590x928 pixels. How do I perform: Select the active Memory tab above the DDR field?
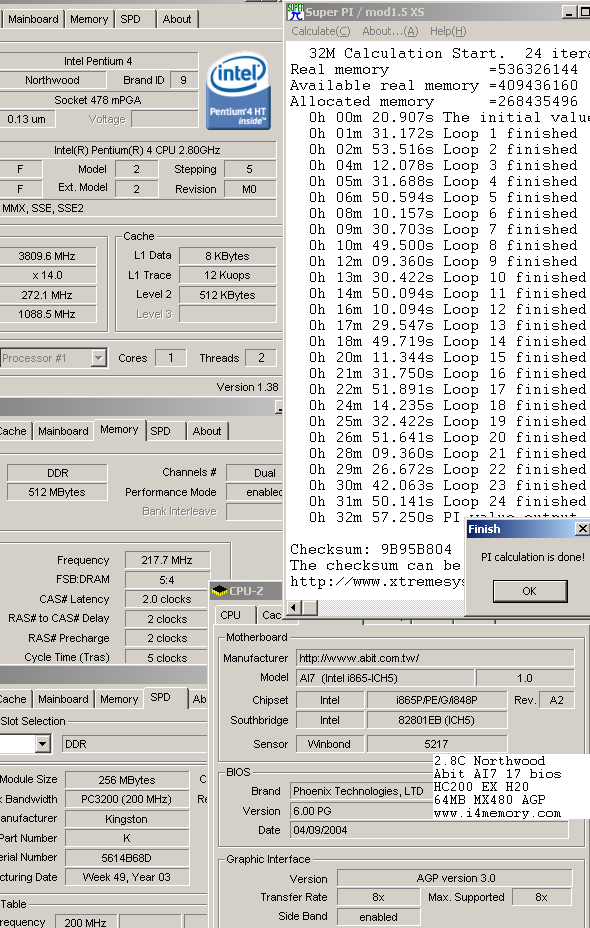[x=119, y=430]
